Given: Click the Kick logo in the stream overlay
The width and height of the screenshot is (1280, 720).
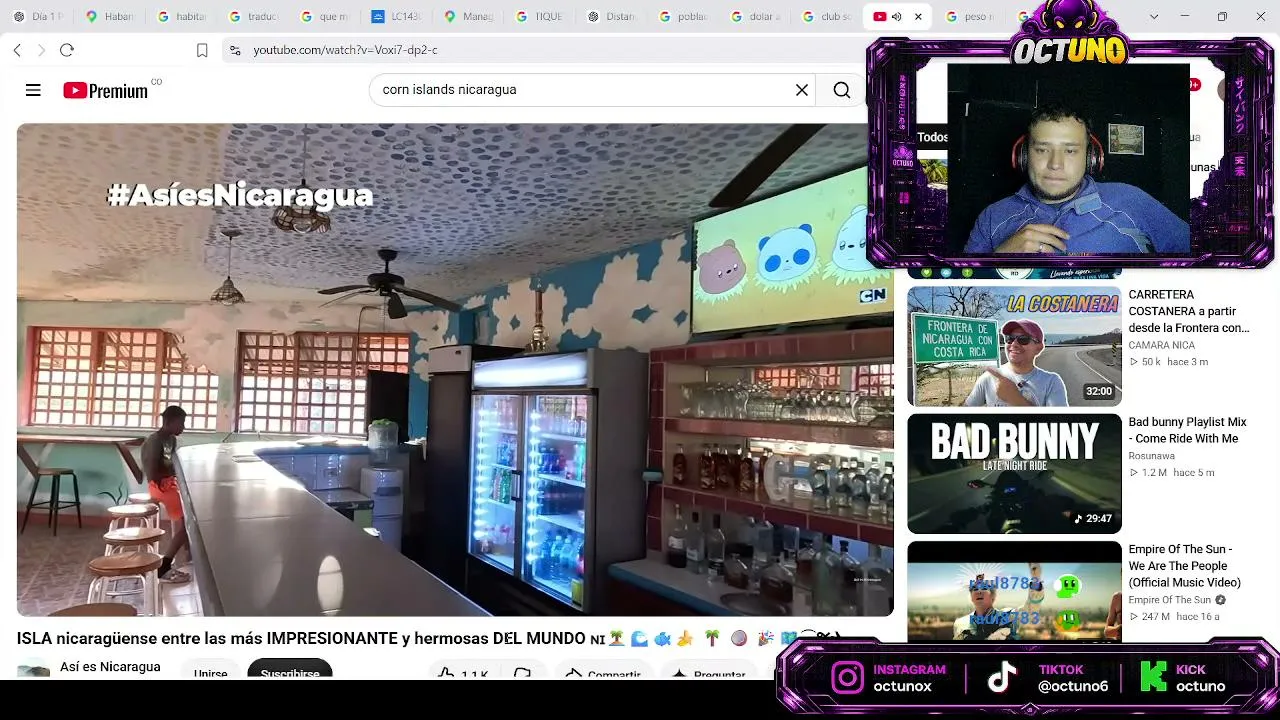Looking at the screenshot, I should [x=1153, y=677].
